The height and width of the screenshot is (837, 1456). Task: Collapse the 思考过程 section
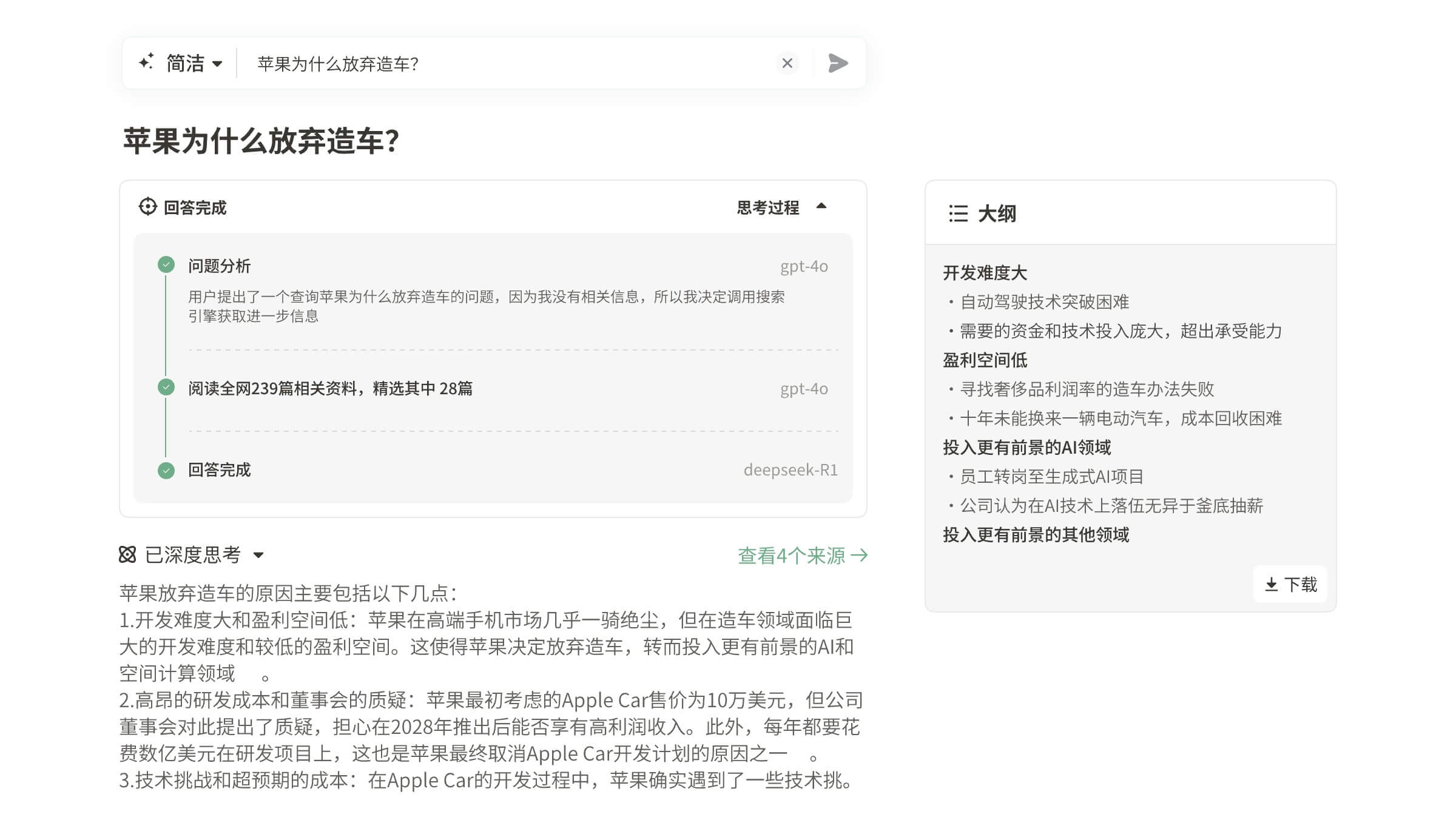click(x=781, y=207)
